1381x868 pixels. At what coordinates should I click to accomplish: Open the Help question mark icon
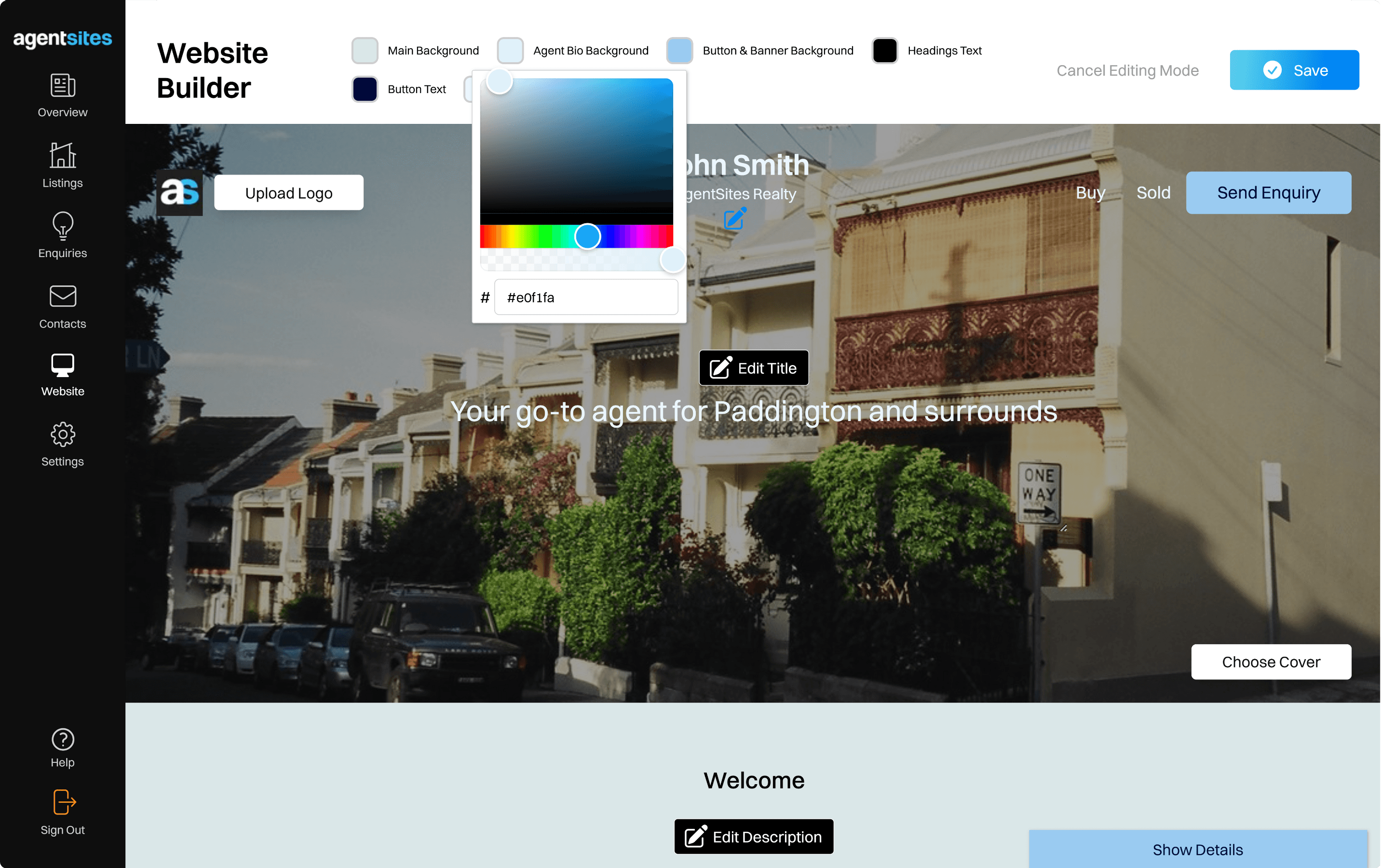tap(63, 740)
